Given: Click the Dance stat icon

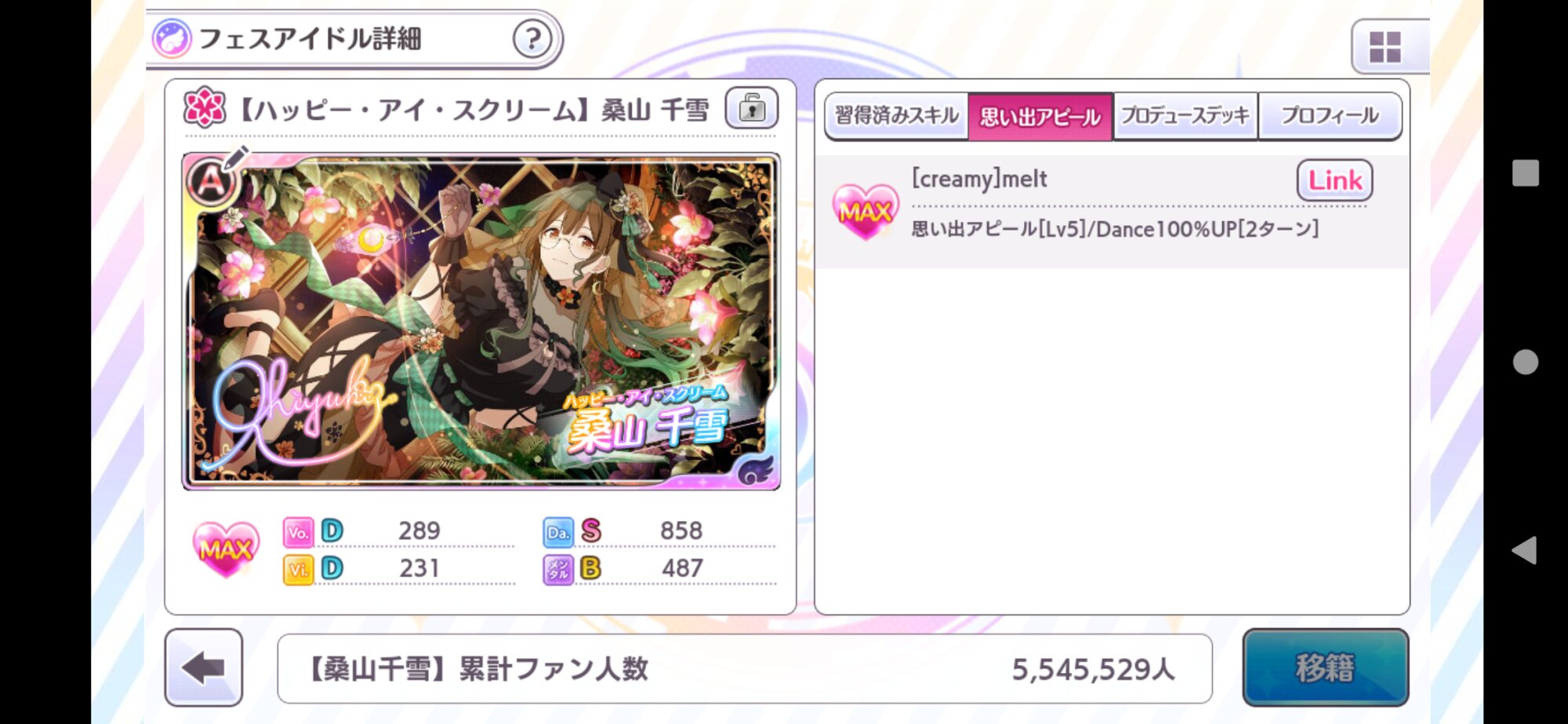Looking at the screenshot, I should coord(558,532).
